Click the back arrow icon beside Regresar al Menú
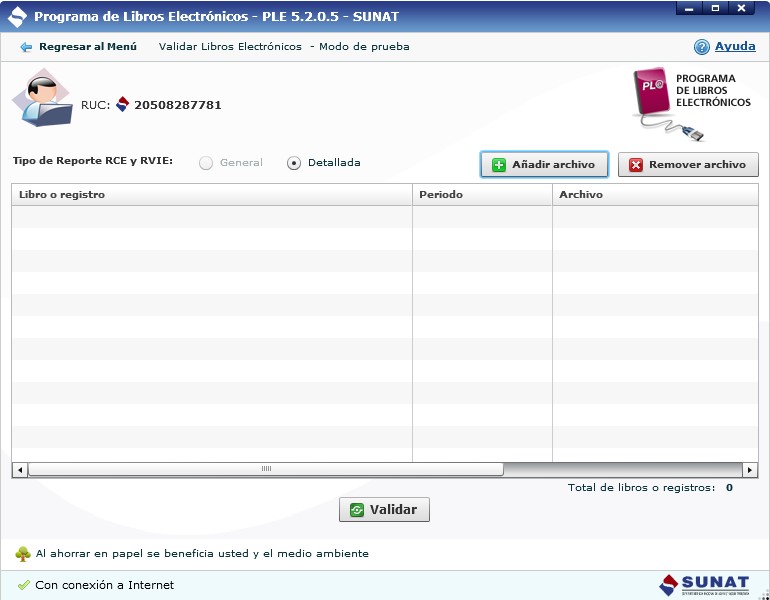Screen dimensions: 770x600 26,47
